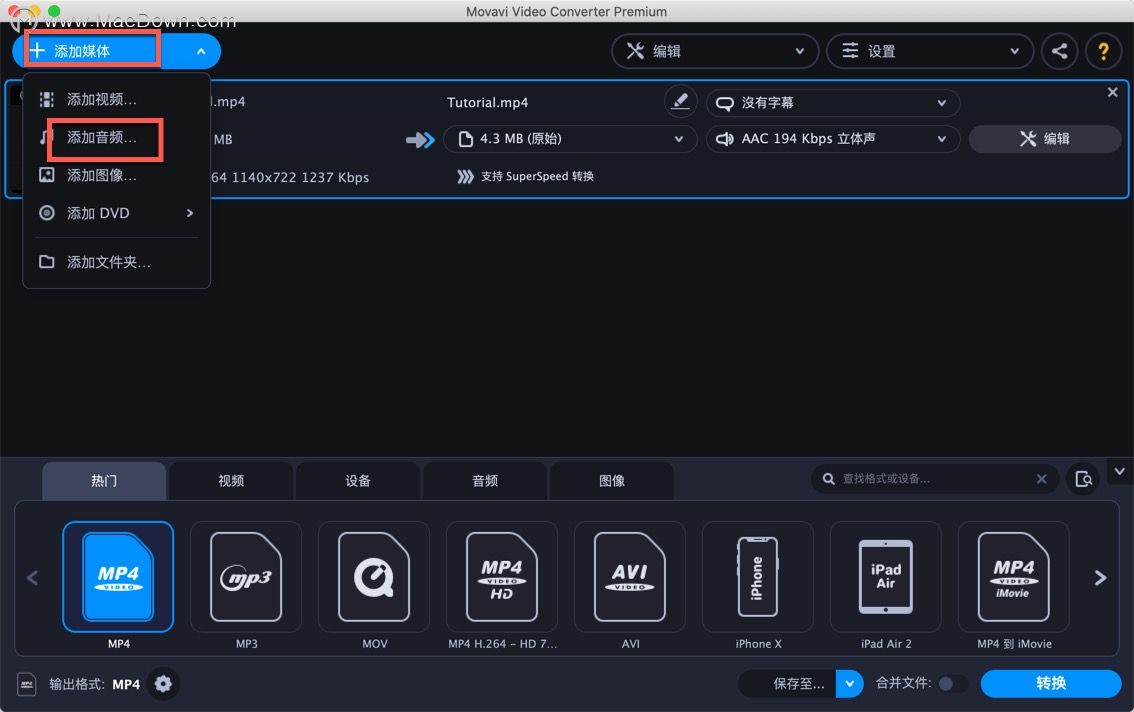1134x712 pixels.
Task: Choose Add Audio from the menu
Action: (x=116, y=137)
